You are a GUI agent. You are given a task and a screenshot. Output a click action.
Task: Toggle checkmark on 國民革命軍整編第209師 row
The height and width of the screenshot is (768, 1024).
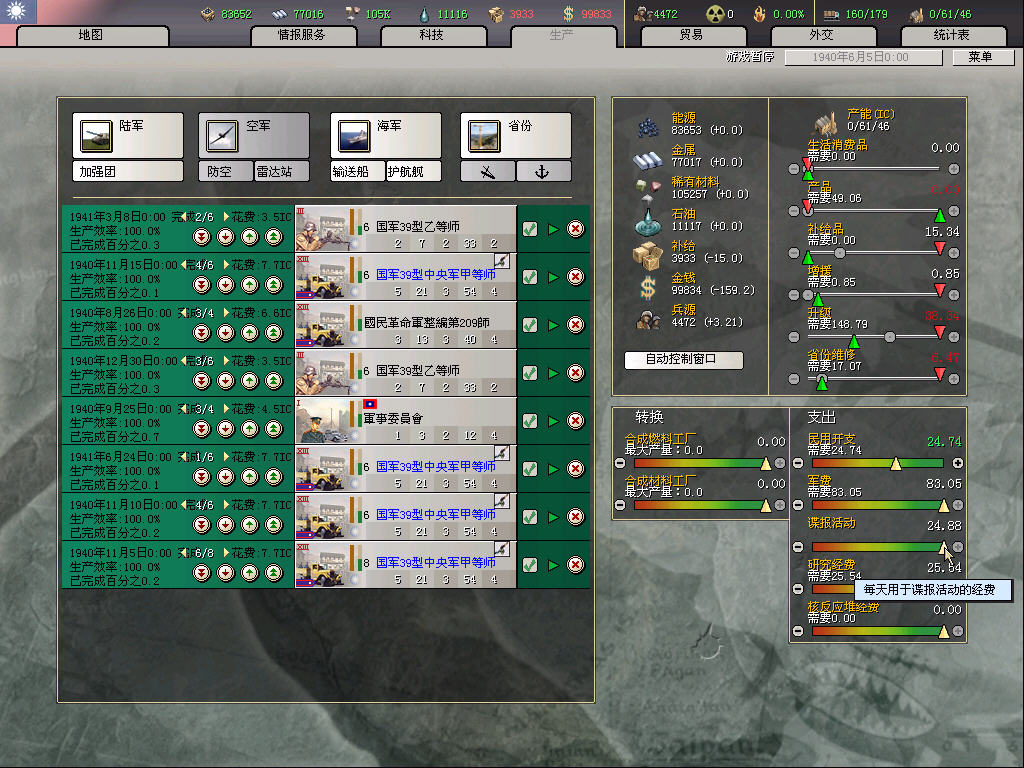pyautogui.click(x=530, y=325)
